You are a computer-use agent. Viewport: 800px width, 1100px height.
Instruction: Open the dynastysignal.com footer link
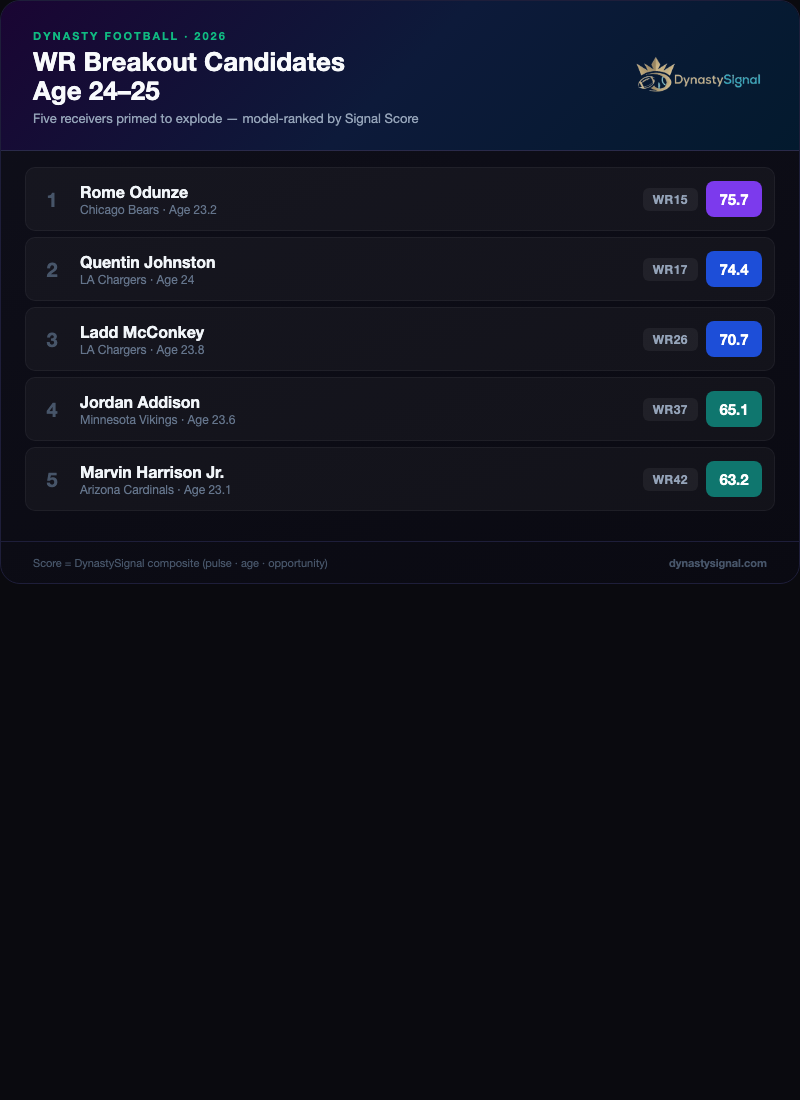pyautogui.click(x=717, y=563)
